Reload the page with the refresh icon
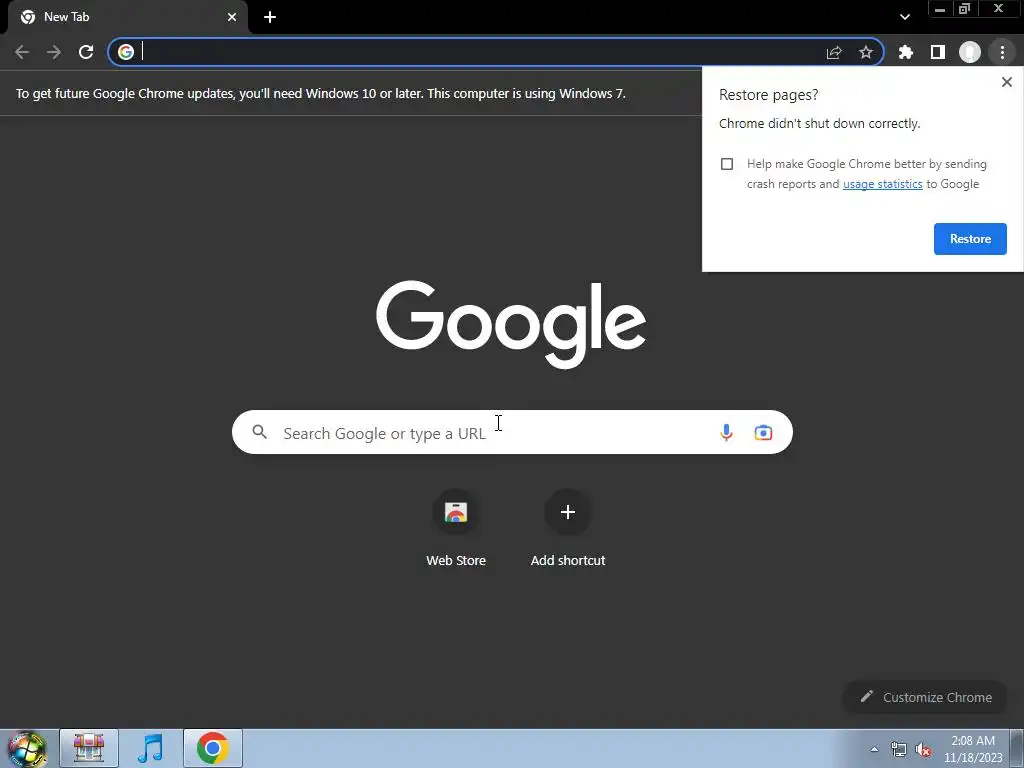 point(86,52)
